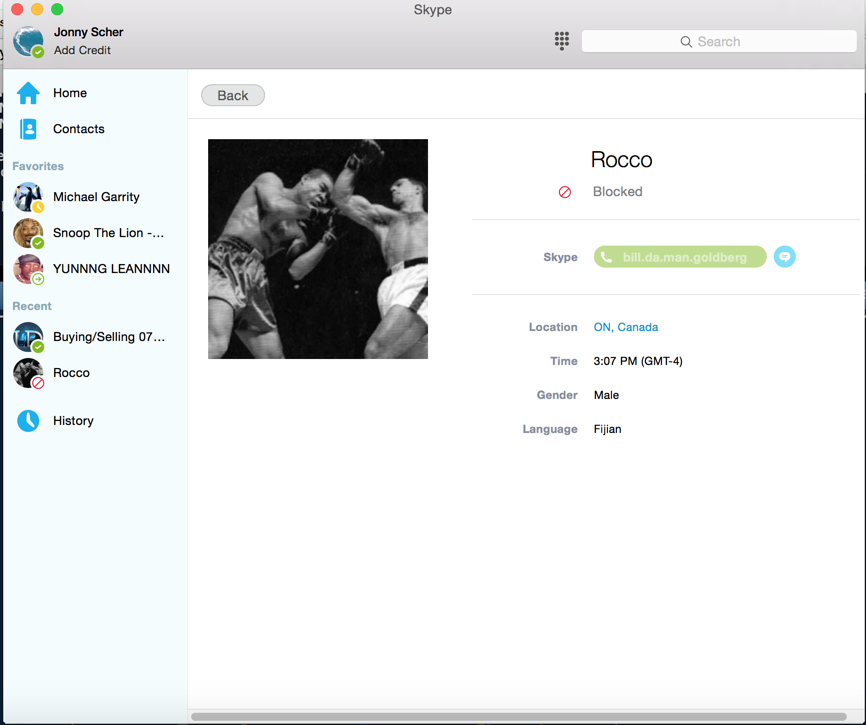The width and height of the screenshot is (866, 725).
Task: Call bill.da.man.goldberg Skype button
Action: coord(680,257)
